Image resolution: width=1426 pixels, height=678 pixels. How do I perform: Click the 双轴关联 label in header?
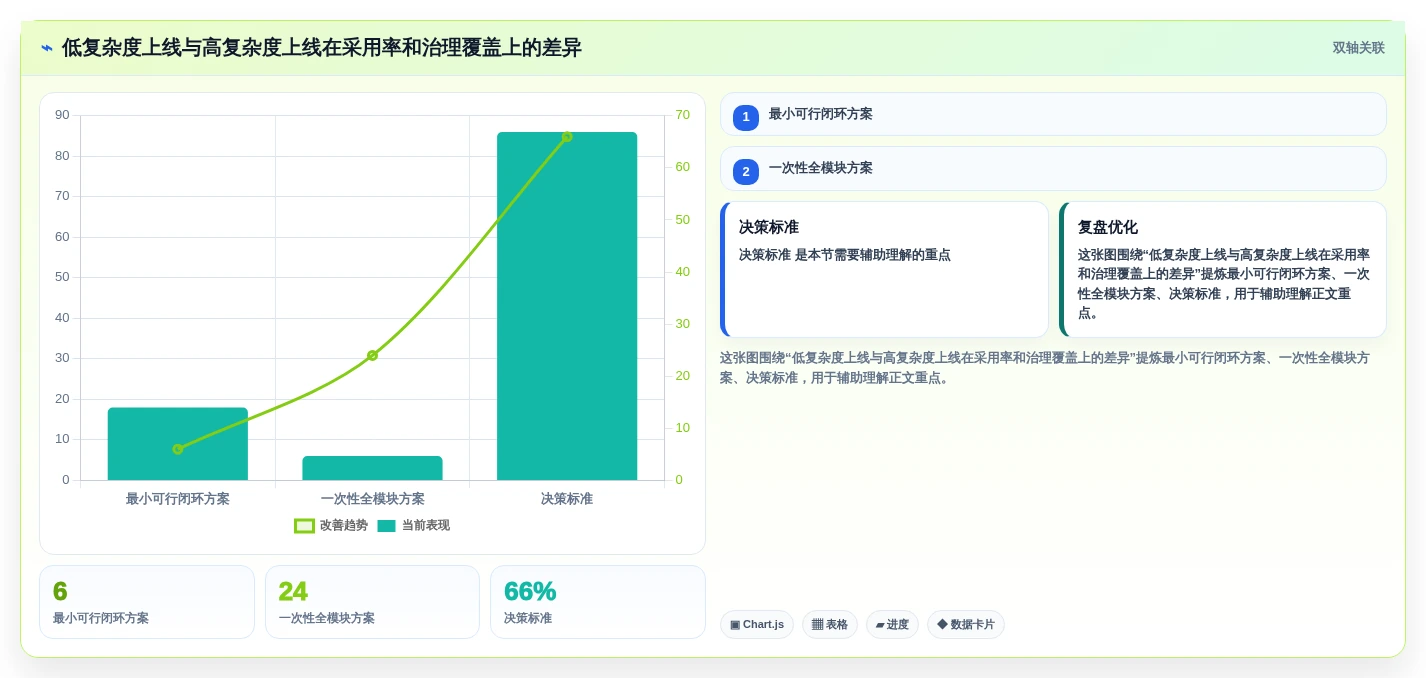click(1358, 48)
